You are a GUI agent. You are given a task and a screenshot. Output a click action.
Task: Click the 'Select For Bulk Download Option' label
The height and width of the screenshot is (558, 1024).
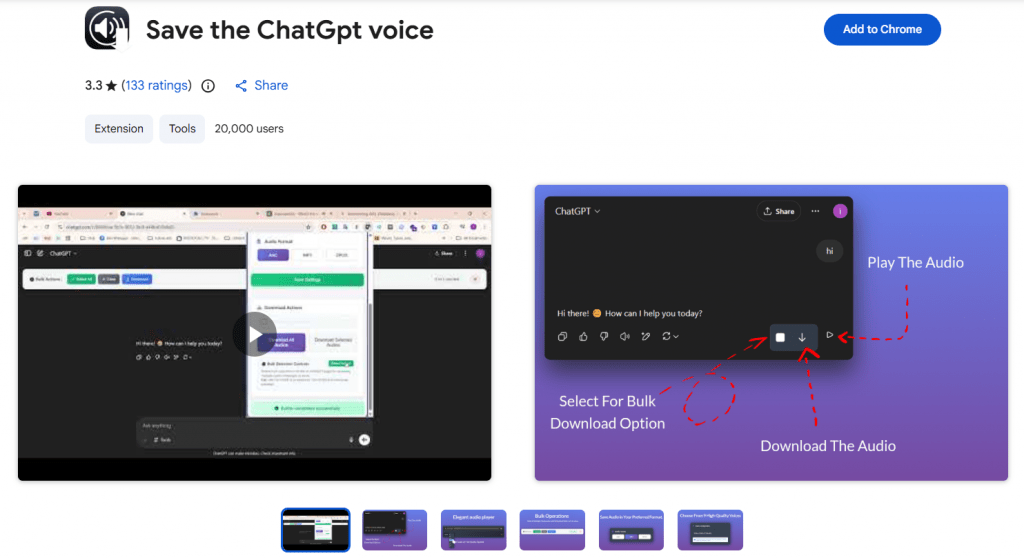607,412
